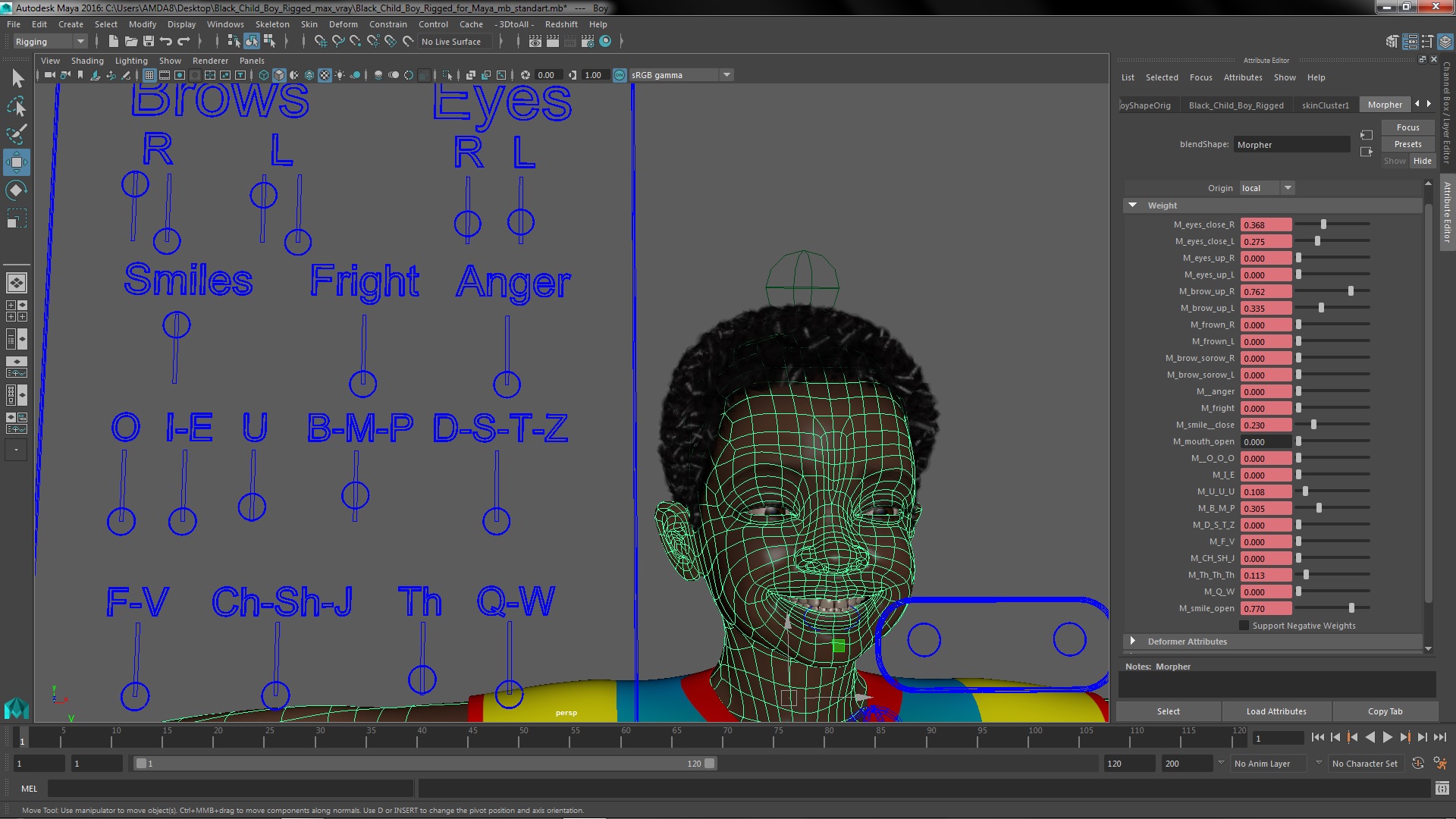Switch to single perspective pane layout
Screen dimensions: 1456x819
[x=17, y=283]
